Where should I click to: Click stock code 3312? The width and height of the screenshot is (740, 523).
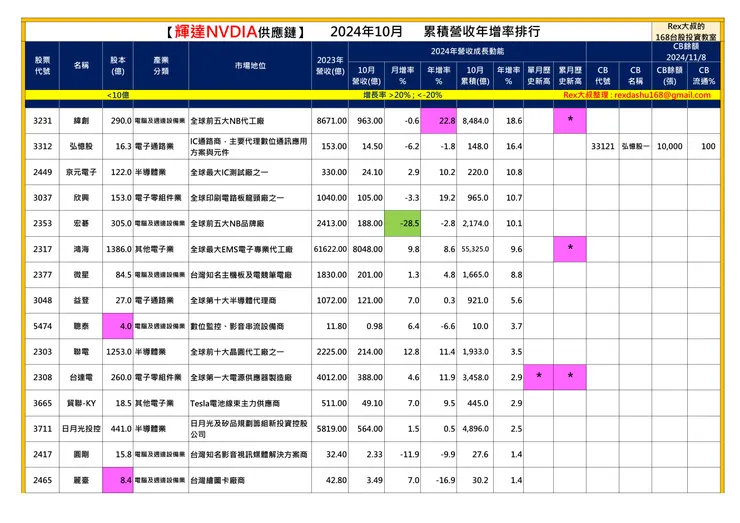pos(42,146)
